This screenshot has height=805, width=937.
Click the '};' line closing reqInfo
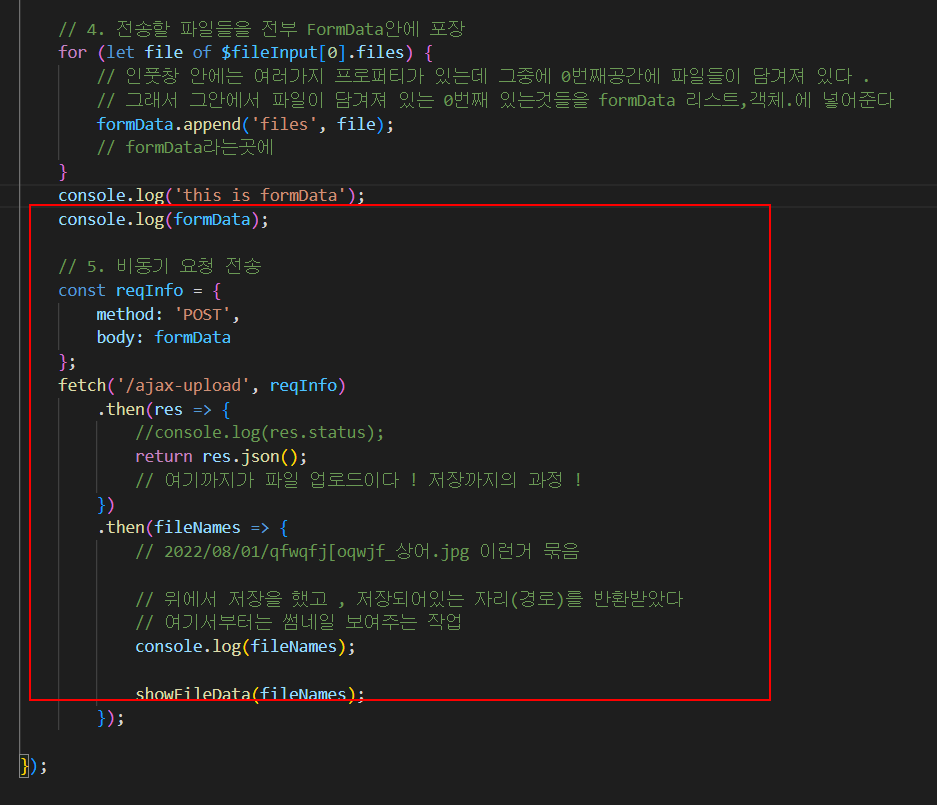67,362
